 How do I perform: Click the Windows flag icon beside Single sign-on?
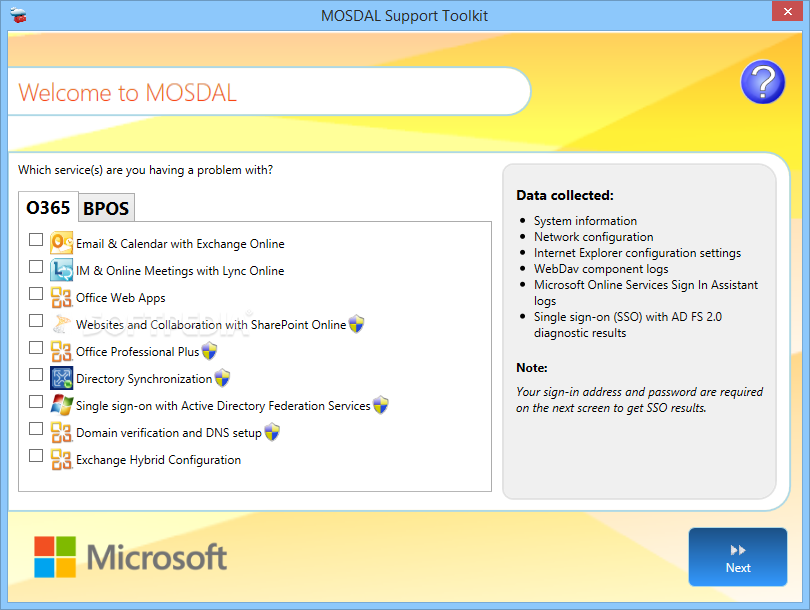click(x=61, y=405)
